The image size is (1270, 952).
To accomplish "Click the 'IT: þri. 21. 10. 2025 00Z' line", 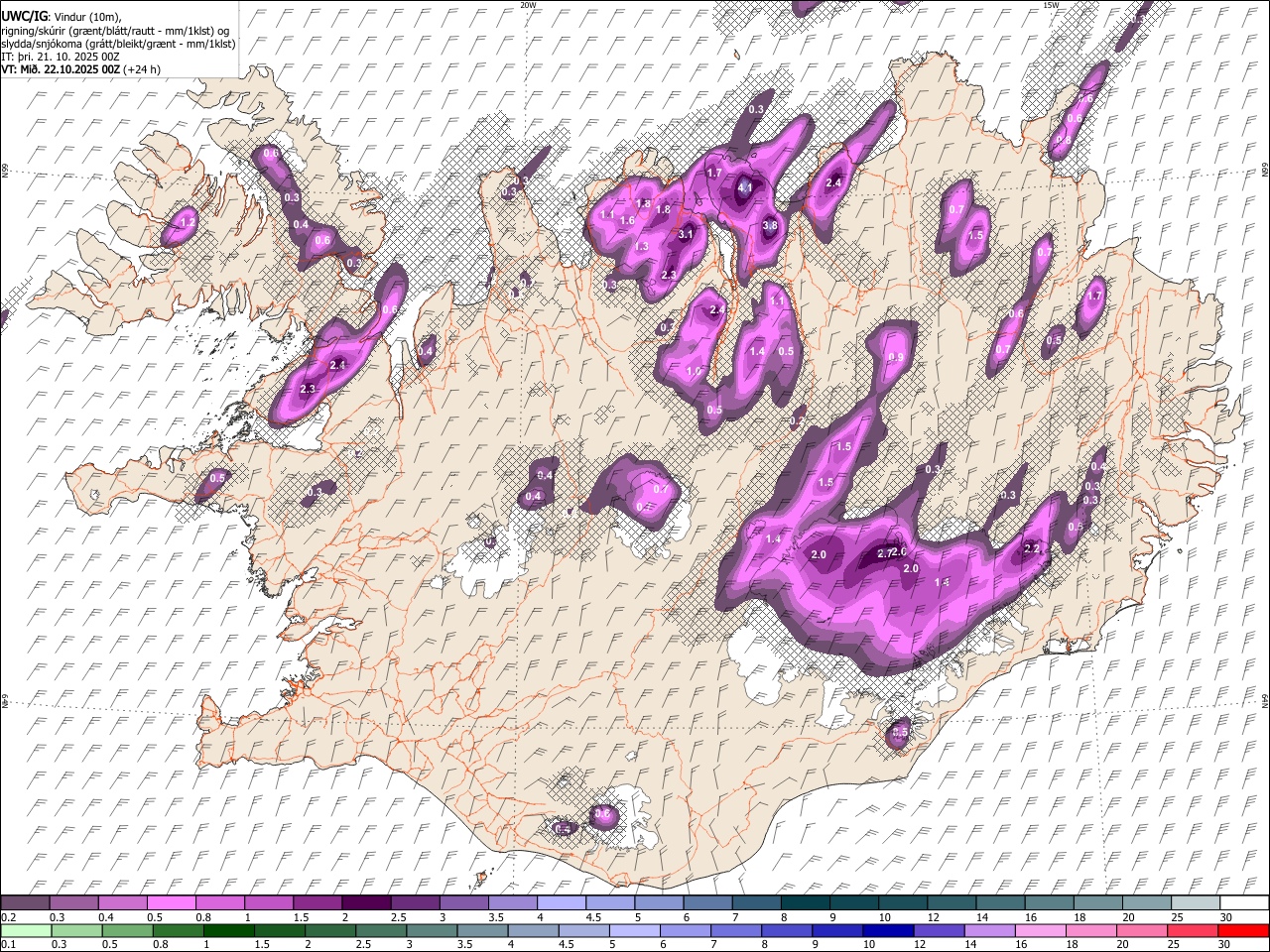I will tap(61, 57).
